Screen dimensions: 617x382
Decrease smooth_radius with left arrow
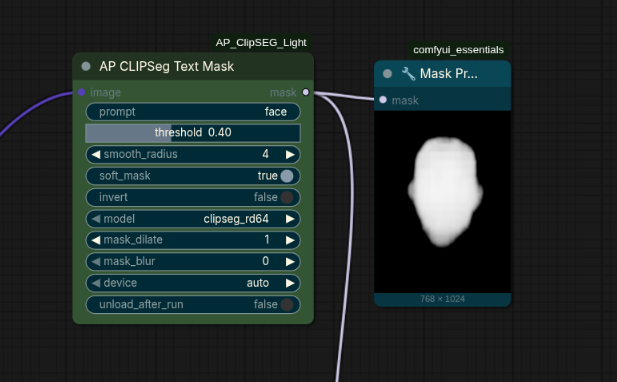click(x=96, y=154)
